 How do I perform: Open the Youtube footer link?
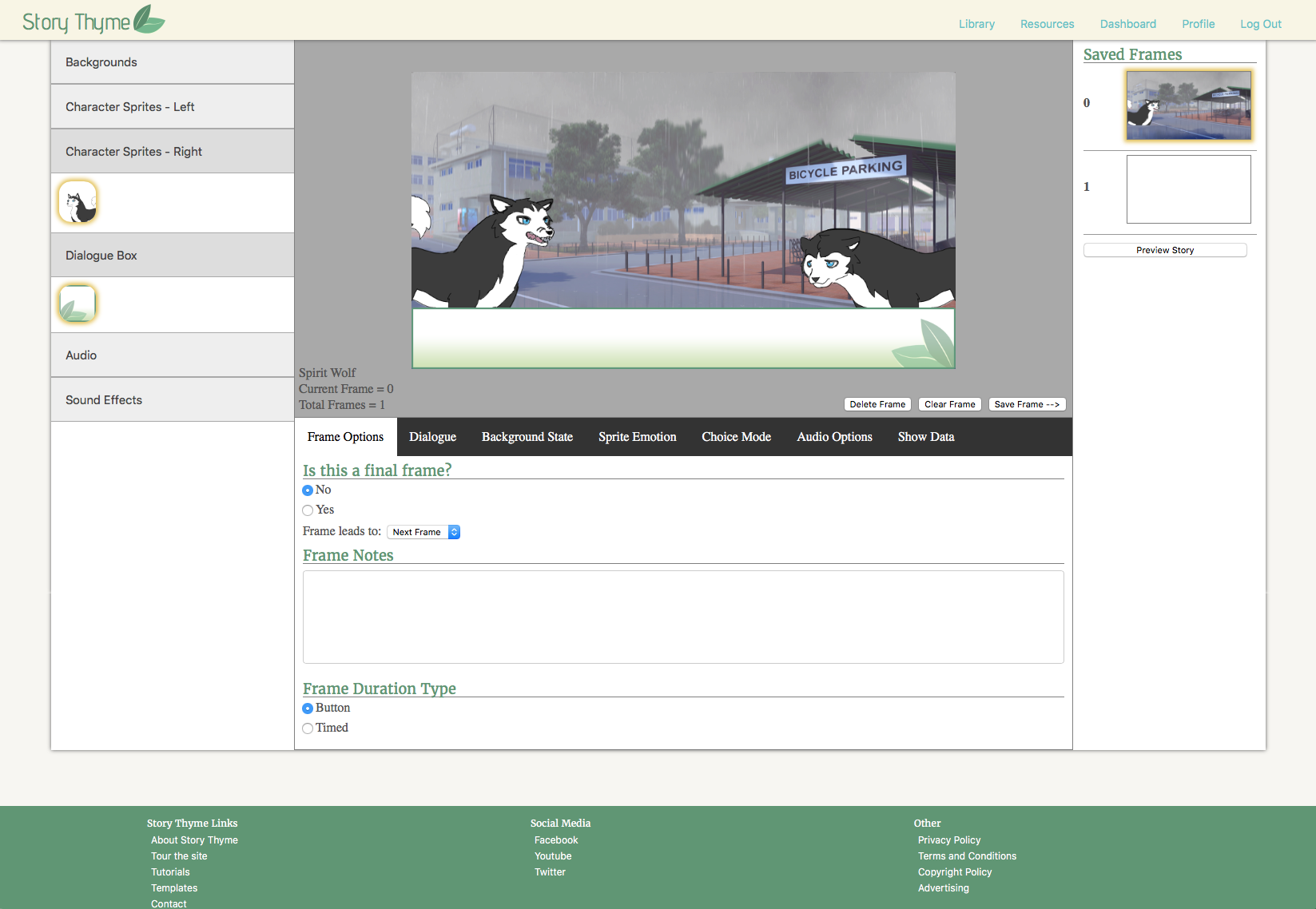click(x=553, y=856)
